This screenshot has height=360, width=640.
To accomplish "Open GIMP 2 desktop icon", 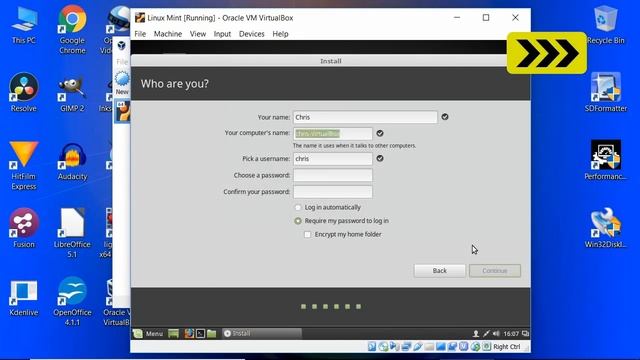I will [72, 93].
